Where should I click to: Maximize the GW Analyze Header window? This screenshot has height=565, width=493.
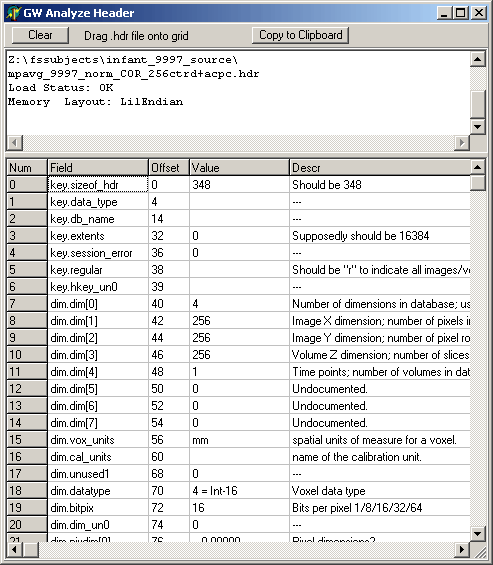point(461,13)
